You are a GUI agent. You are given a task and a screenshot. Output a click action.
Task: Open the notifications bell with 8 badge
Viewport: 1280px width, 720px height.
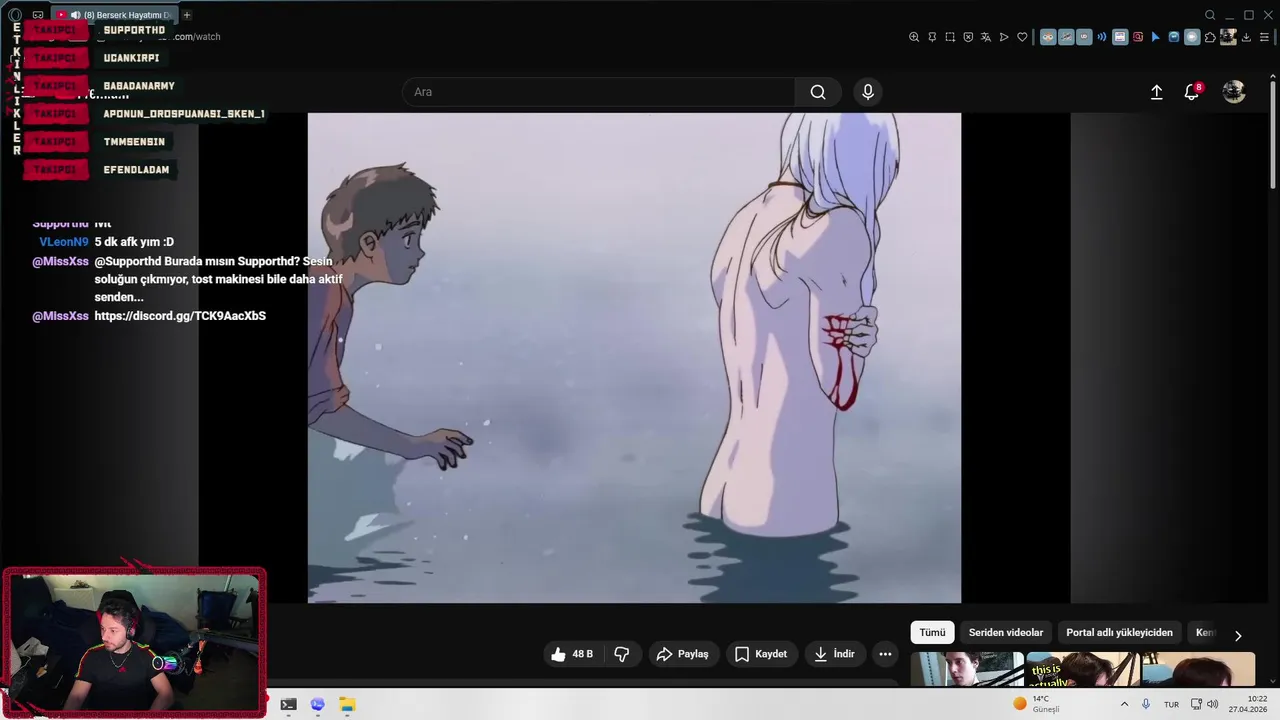click(1192, 92)
